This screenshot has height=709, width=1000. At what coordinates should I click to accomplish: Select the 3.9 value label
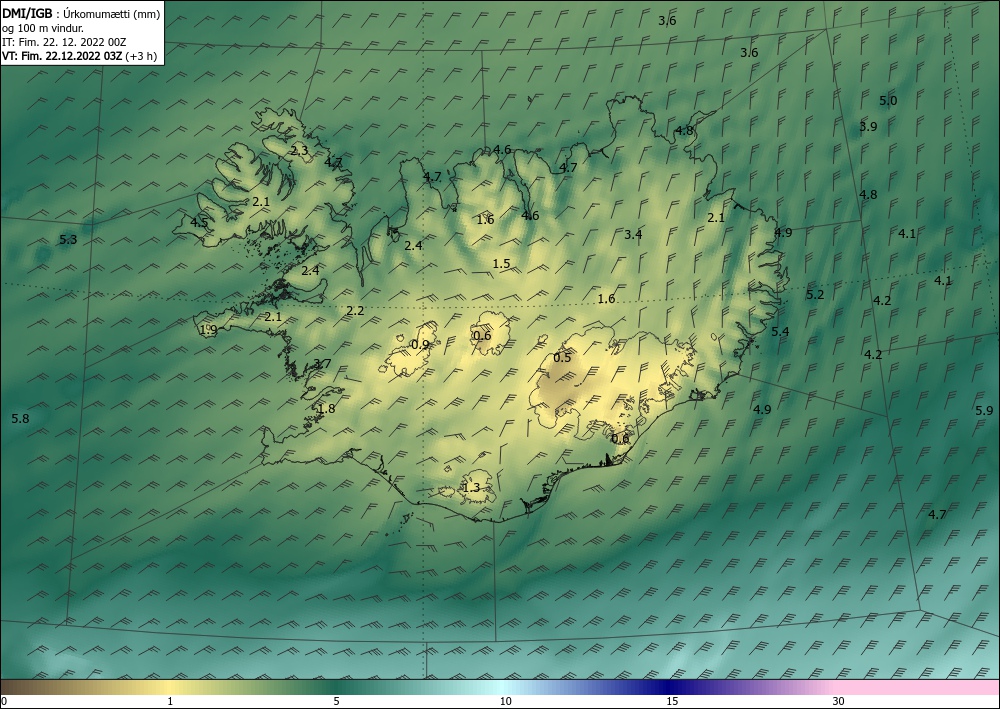[868, 126]
